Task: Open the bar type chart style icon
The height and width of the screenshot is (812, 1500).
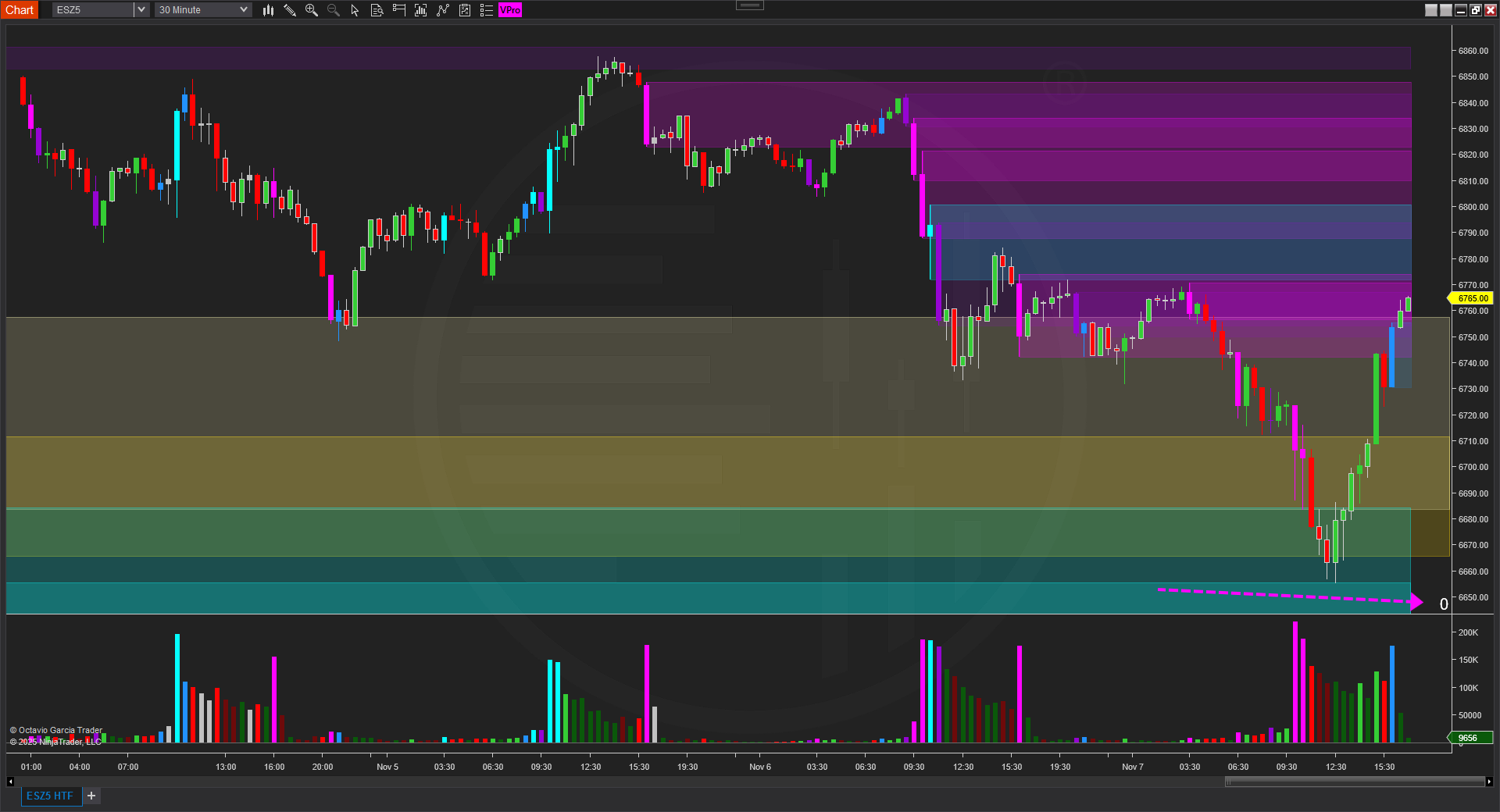Action: pos(268,10)
